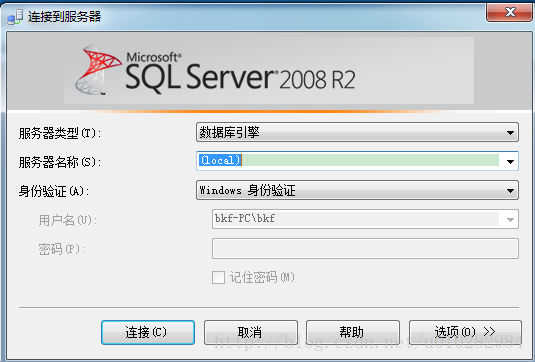Click the 服务器类型(T) label
Screen dimensions: 535x362
click(60, 133)
